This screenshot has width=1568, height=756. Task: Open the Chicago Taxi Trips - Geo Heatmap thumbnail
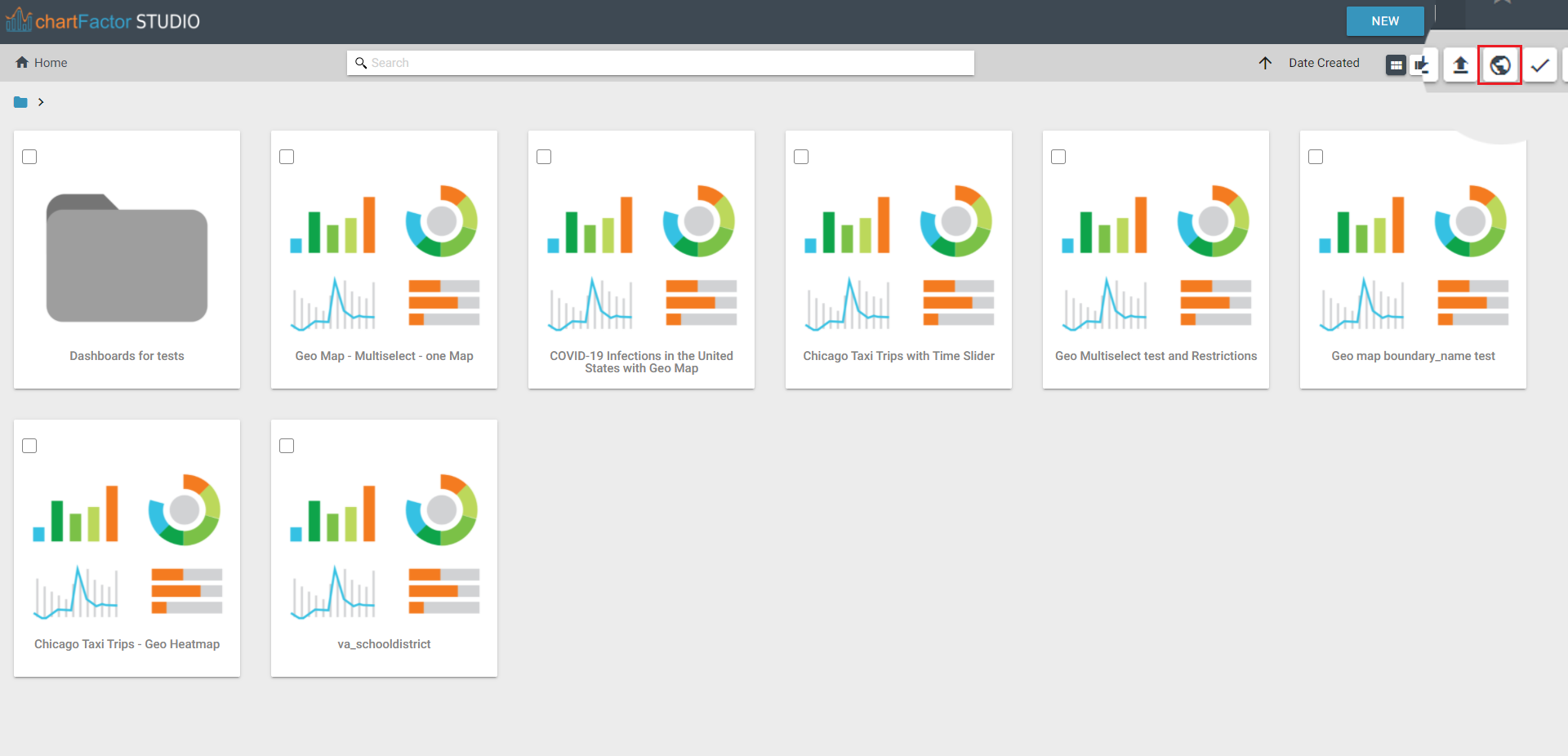(x=127, y=547)
